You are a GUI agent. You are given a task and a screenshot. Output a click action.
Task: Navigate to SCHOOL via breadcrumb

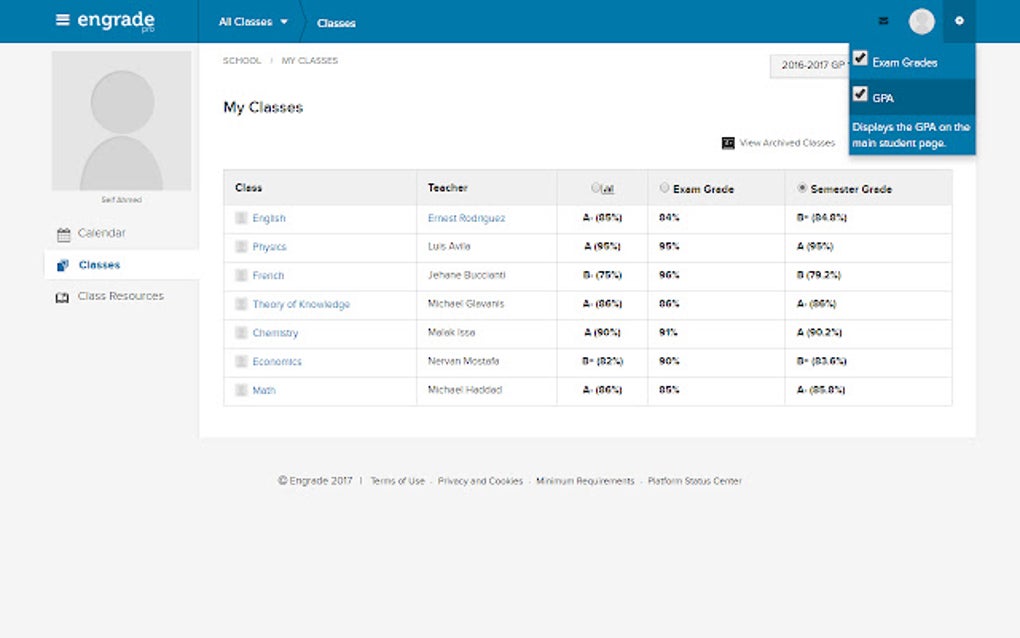(241, 60)
